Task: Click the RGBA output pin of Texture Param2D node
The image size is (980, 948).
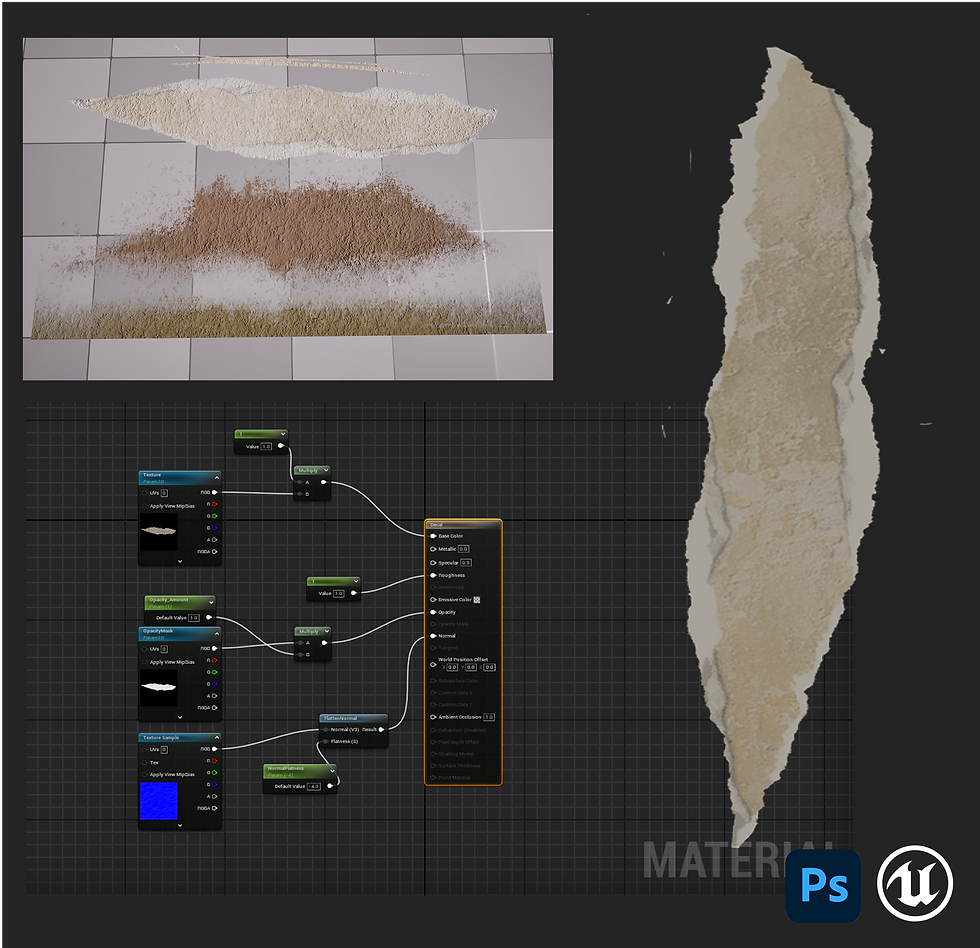Action: tap(214, 551)
